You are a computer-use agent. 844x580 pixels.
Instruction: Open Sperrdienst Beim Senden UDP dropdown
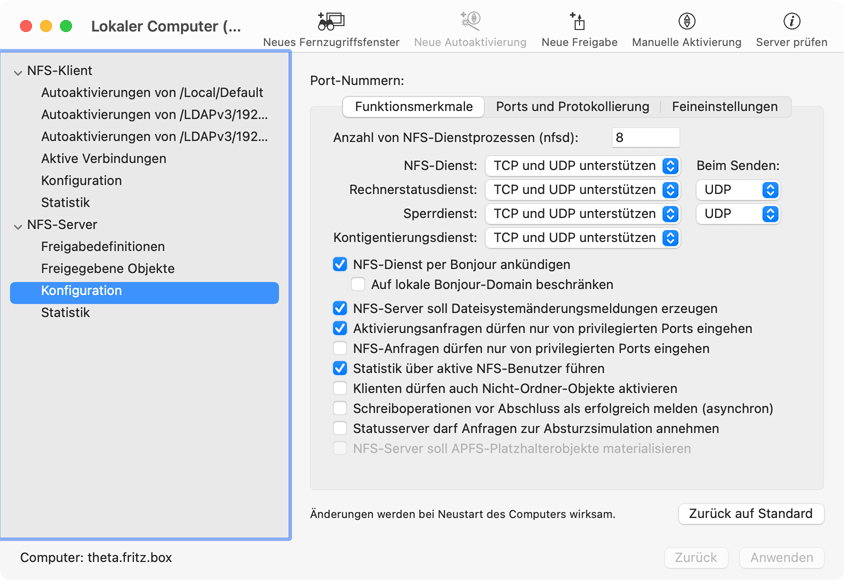(x=738, y=214)
